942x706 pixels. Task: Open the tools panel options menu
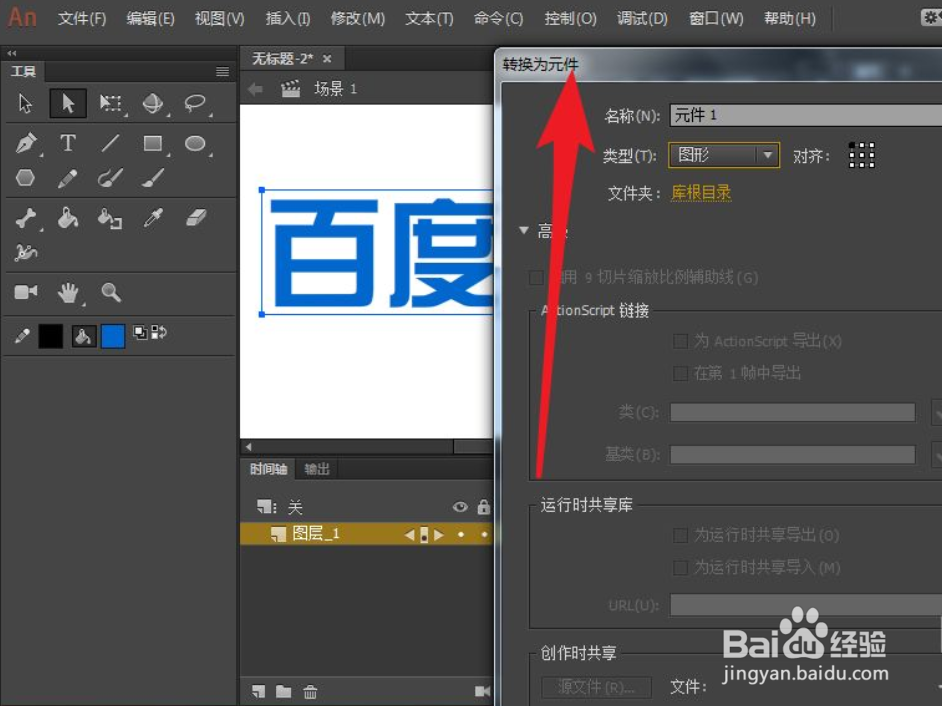pyautogui.click(x=222, y=72)
